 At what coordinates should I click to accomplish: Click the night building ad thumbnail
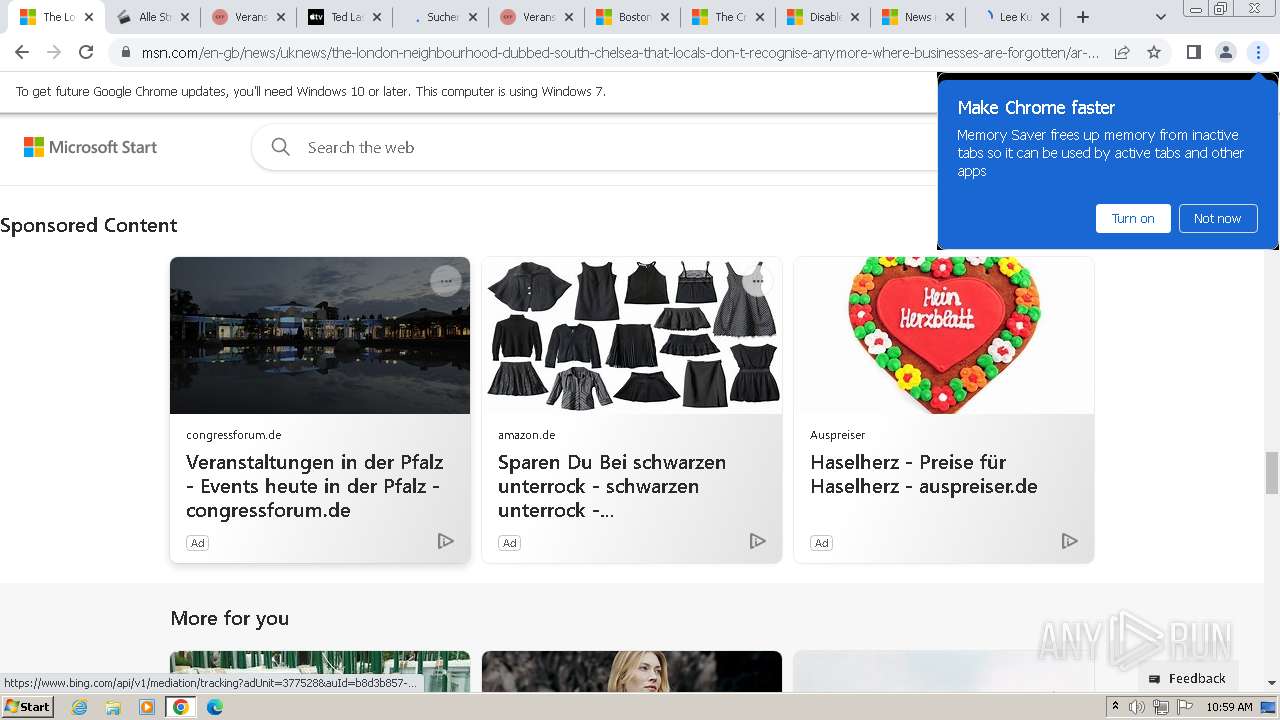pos(320,335)
